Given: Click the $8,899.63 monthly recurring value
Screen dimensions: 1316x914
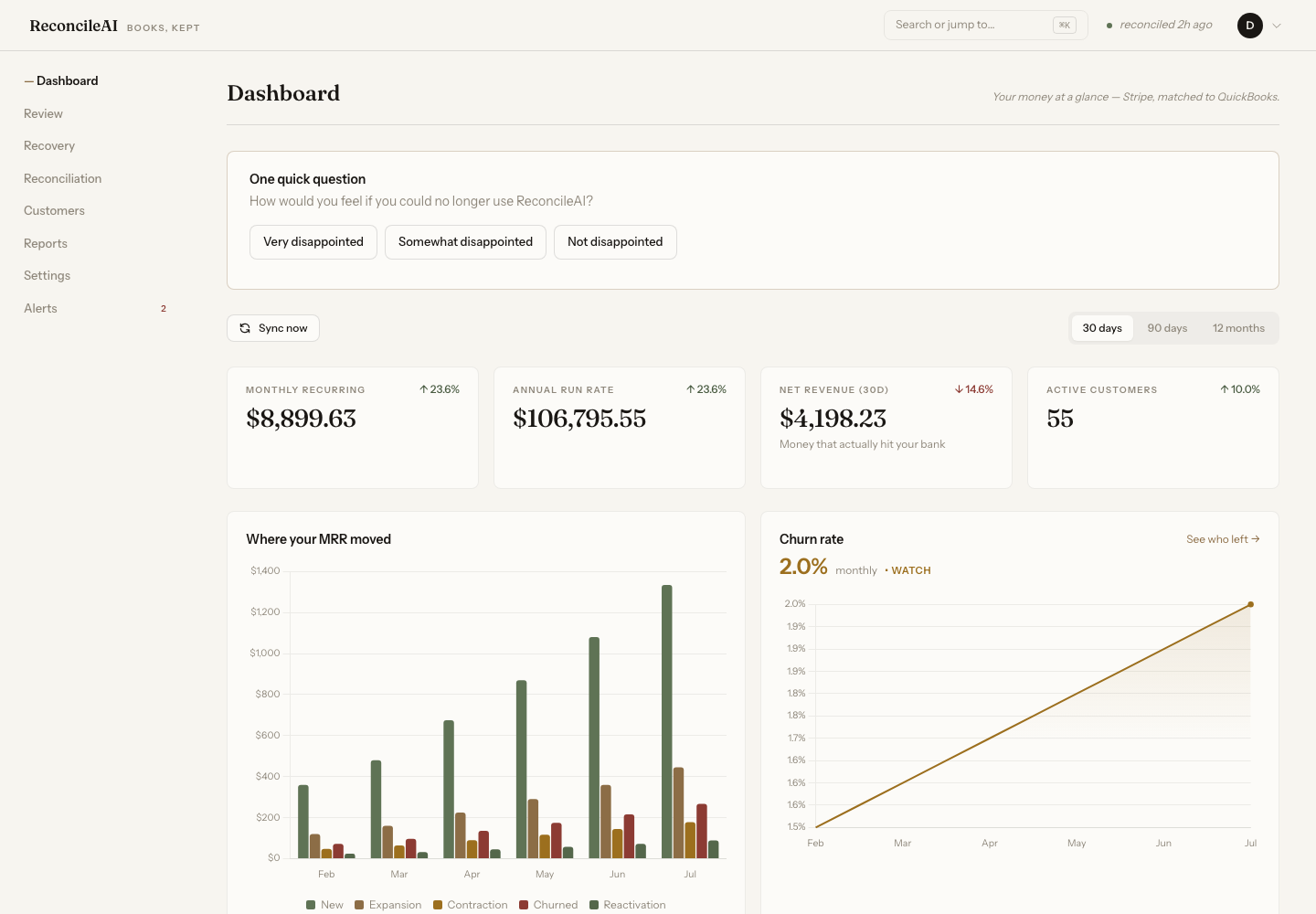Looking at the screenshot, I should pos(301,419).
